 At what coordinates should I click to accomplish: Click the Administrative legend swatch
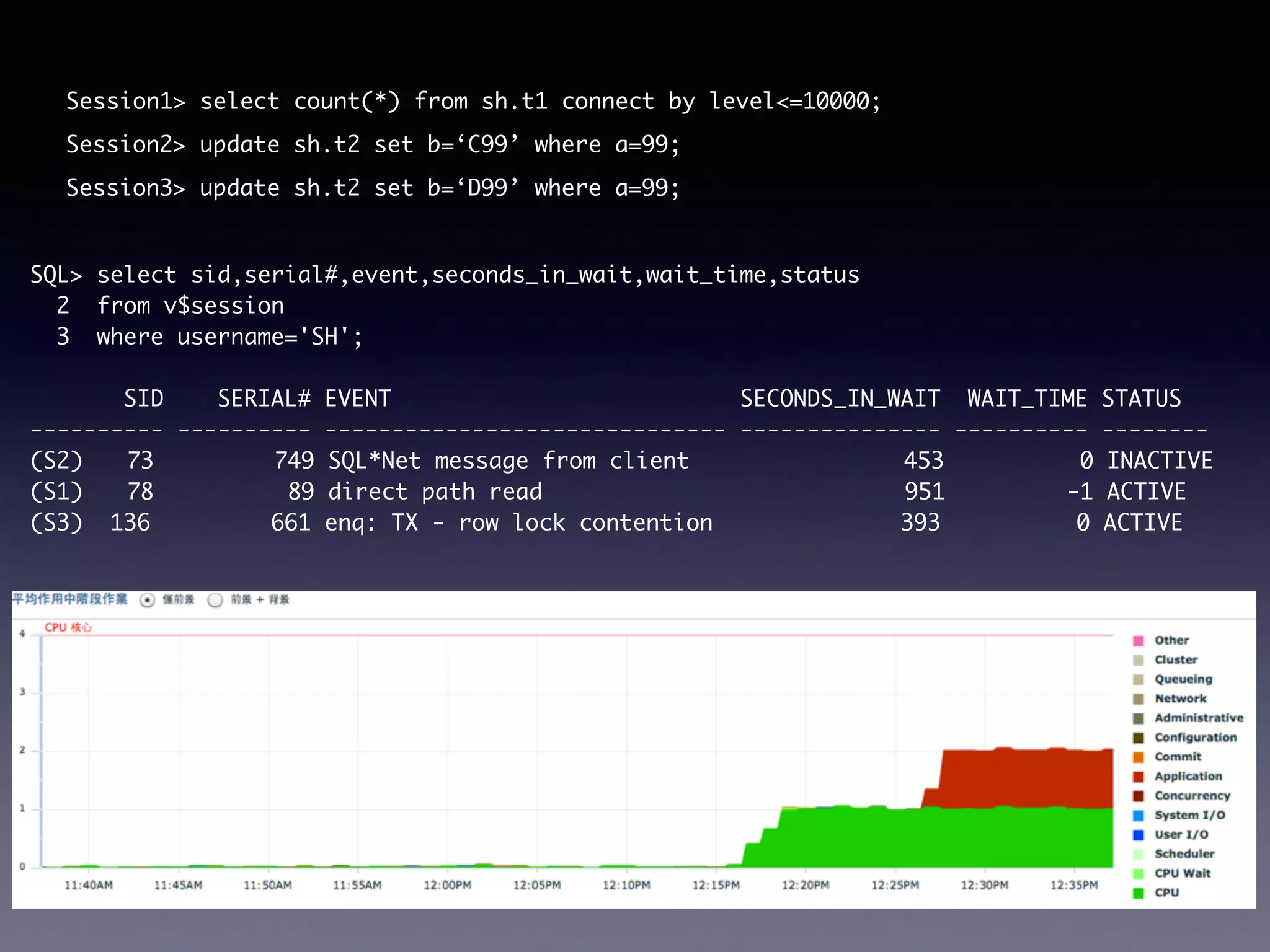coord(1138,718)
